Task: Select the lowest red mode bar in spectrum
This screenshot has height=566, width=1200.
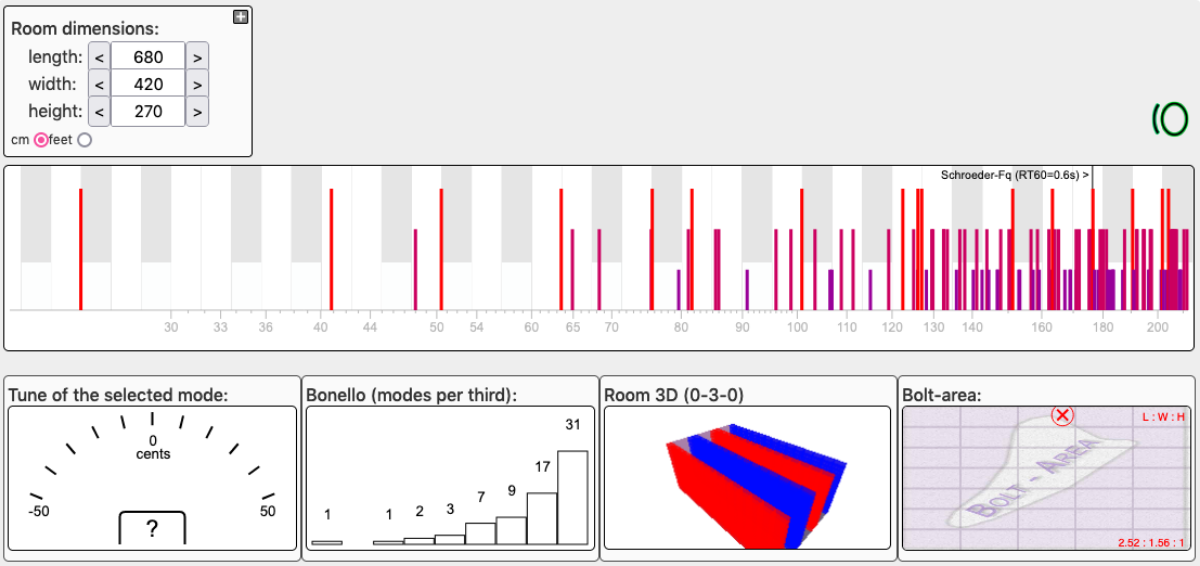Action: (81, 248)
